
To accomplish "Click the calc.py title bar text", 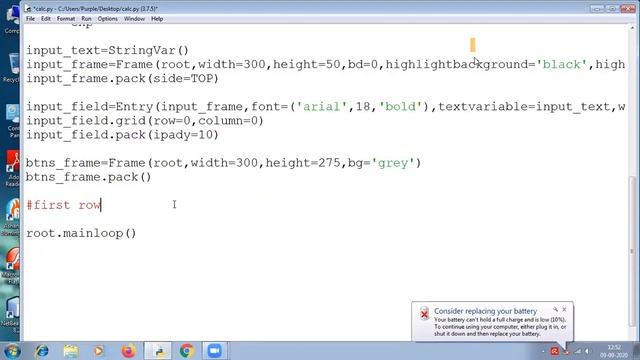I will click(x=95, y=9).
